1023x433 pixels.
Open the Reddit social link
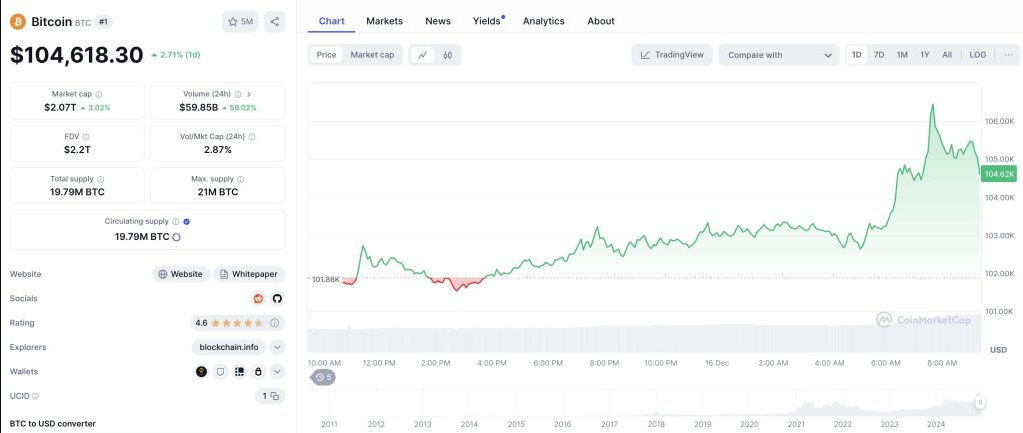pos(258,299)
